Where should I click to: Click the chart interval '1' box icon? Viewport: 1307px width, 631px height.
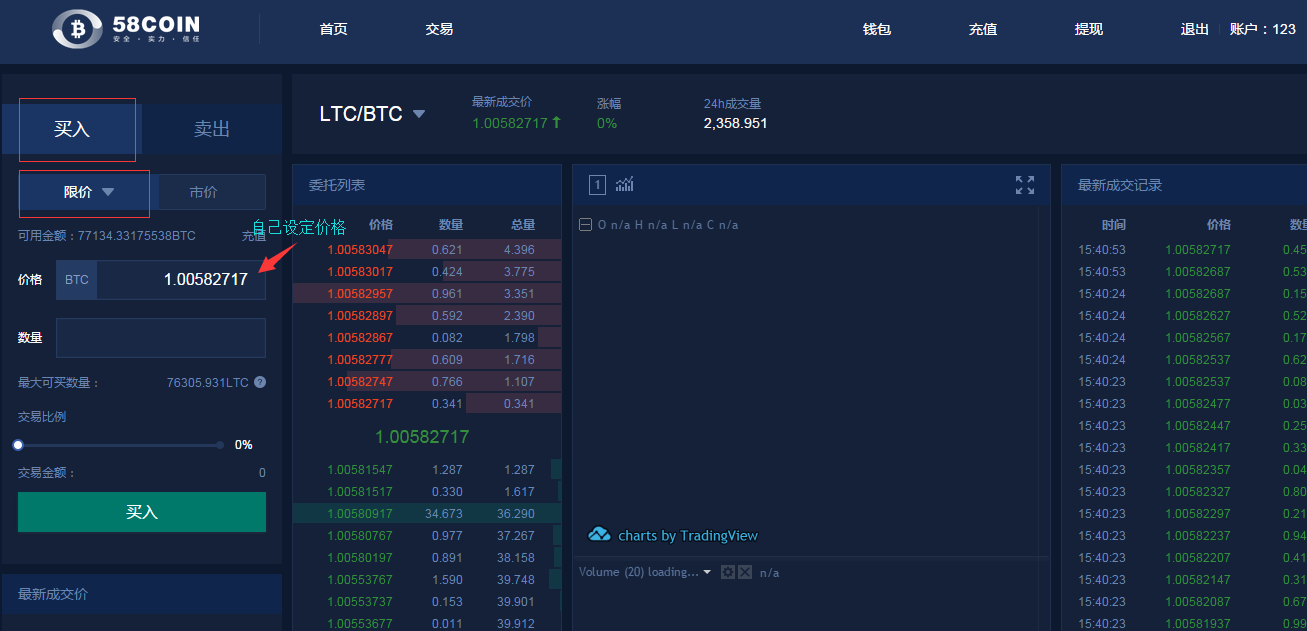(597, 185)
